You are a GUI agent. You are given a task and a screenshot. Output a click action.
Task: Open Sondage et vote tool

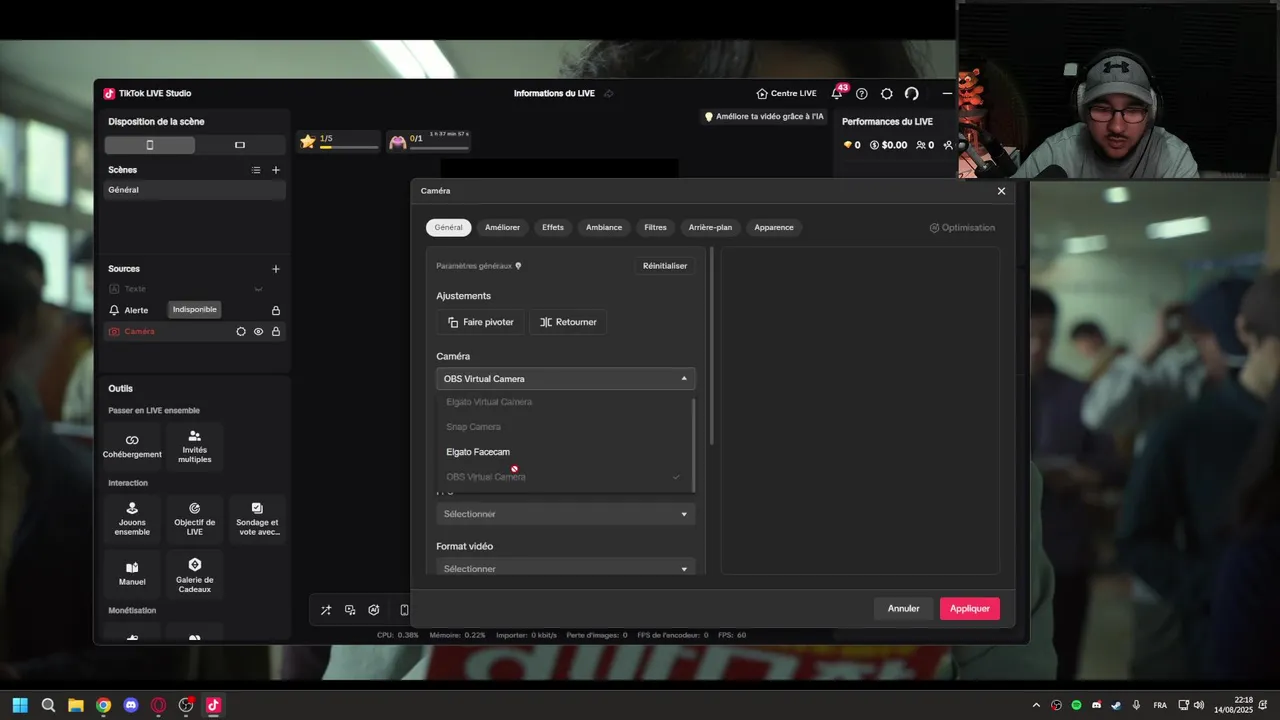[257, 519]
